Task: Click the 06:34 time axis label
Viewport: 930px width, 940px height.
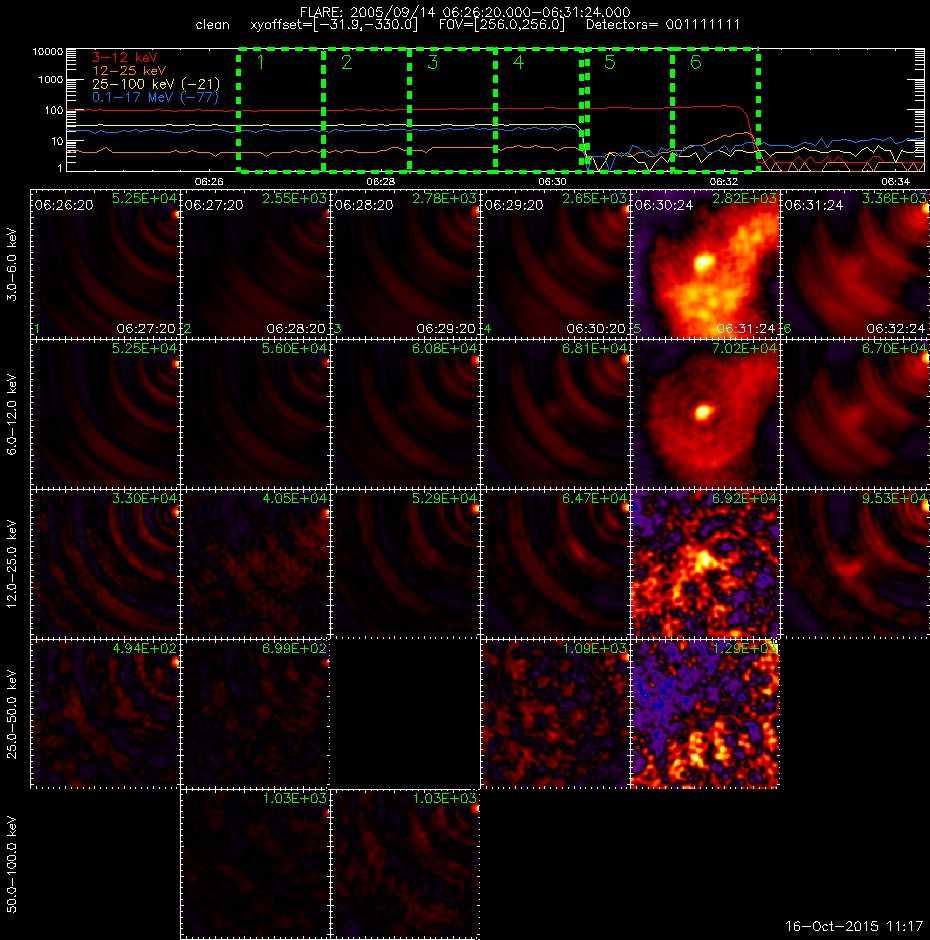Action: (x=896, y=181)
